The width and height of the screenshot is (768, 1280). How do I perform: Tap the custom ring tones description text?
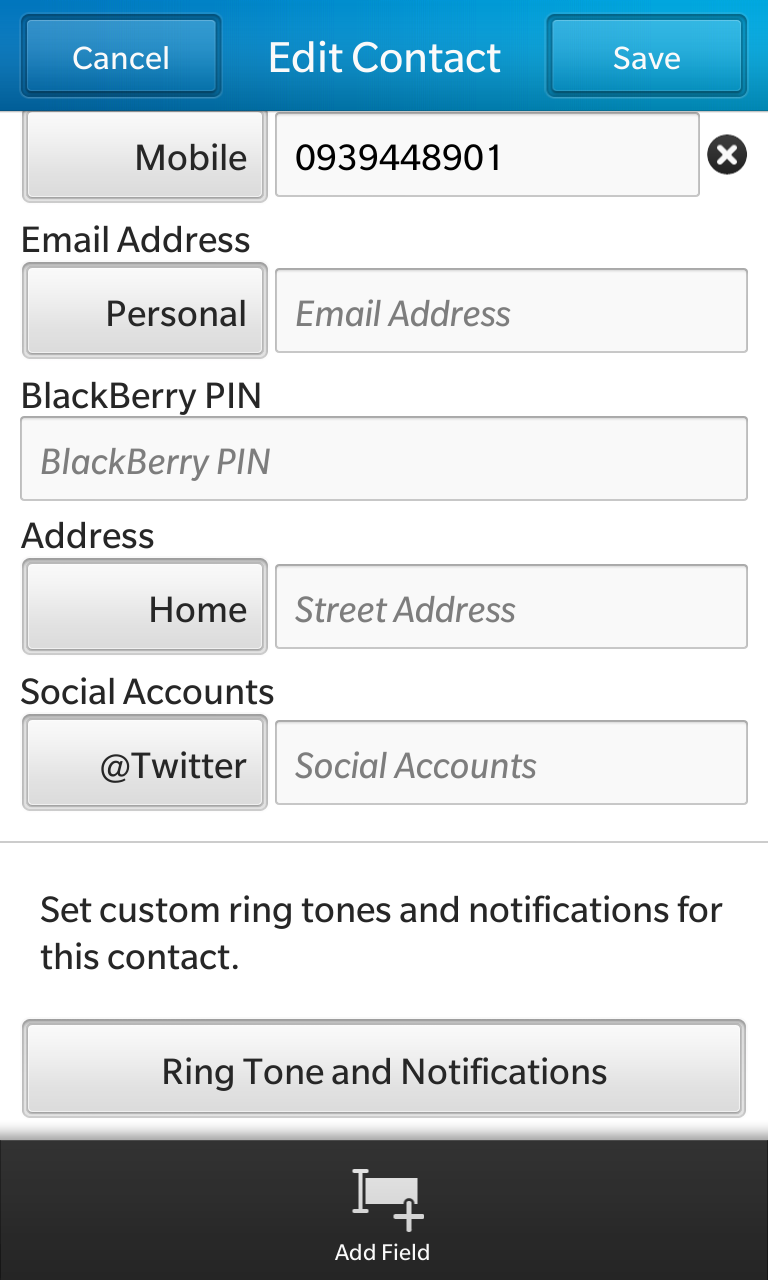[381, 933]
